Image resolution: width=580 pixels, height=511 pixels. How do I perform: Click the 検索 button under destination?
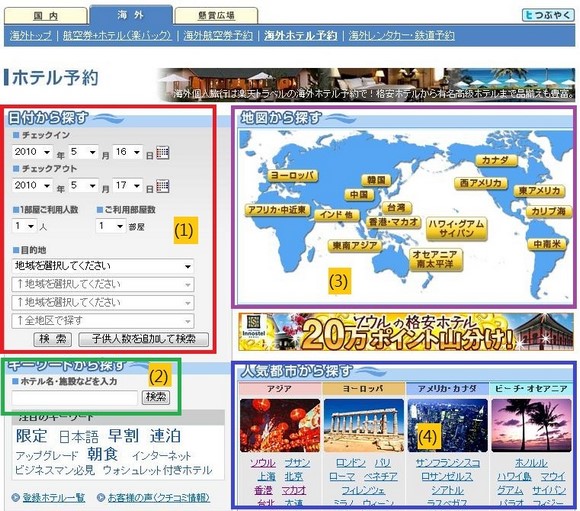coord(53,339)
